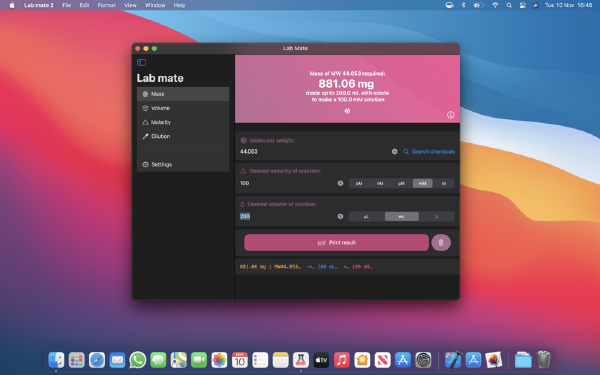600x375 pixels.
Task: Open the Molarity calculator in sidebar
Action: coord(183,122)
